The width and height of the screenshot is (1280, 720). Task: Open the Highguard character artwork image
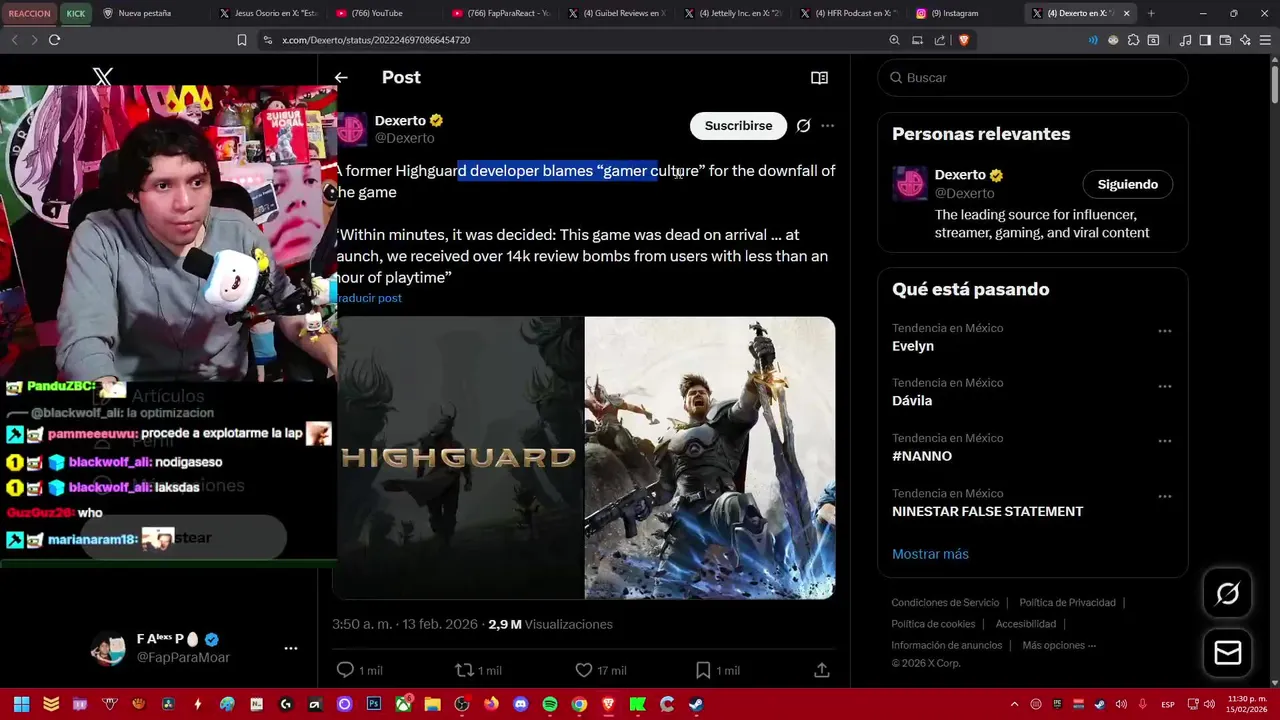[x=710, y=458]
